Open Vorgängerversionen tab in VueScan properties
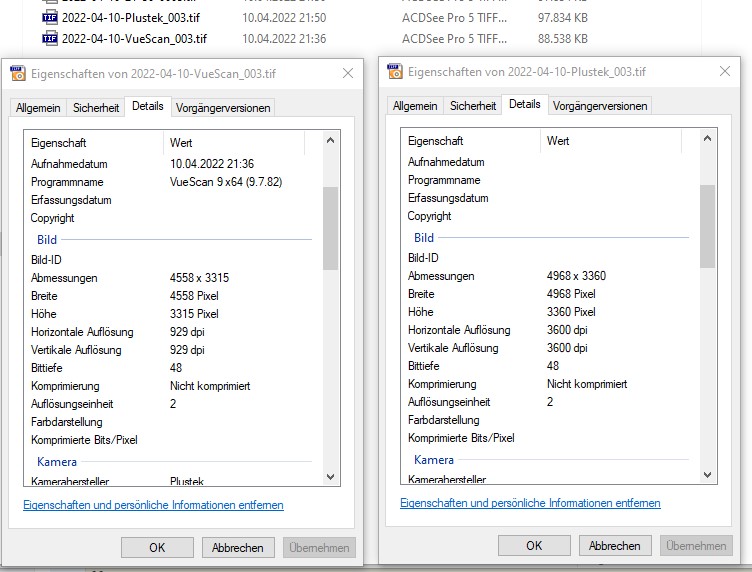Image resolution: width=752 pixels, height=572 pixels. coord(223,108)
